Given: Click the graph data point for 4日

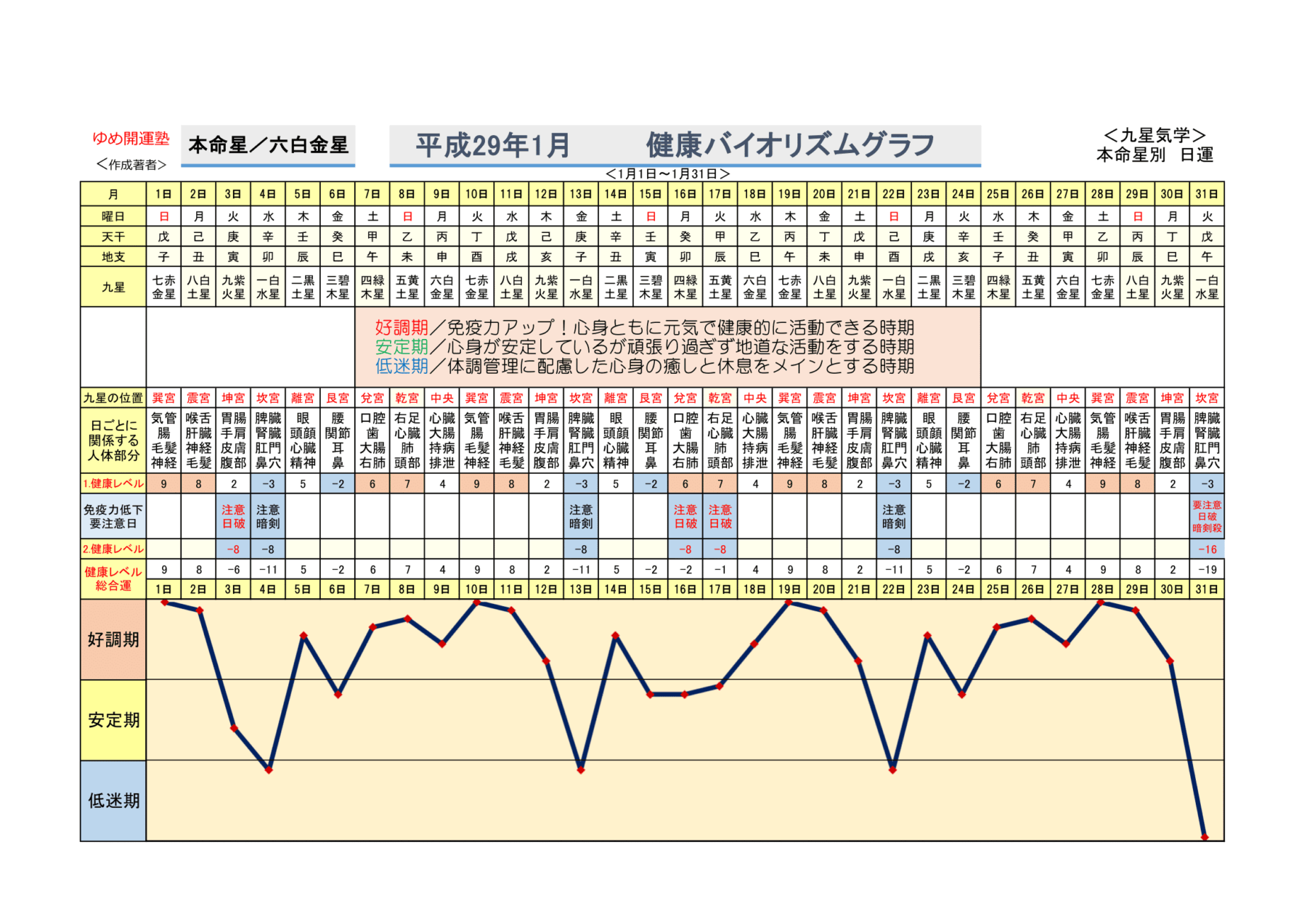Looking at the screenshot, I should [x=269, y=769].
